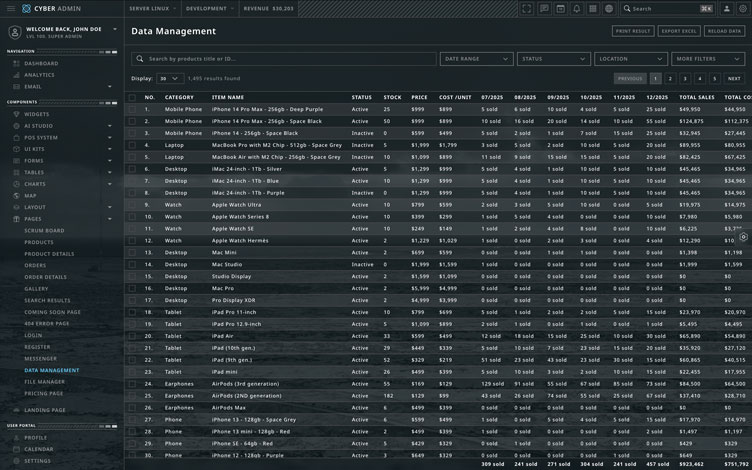Expand the More Filters dropdown
Screen dimensions: 752x470
tap(708, 59)
